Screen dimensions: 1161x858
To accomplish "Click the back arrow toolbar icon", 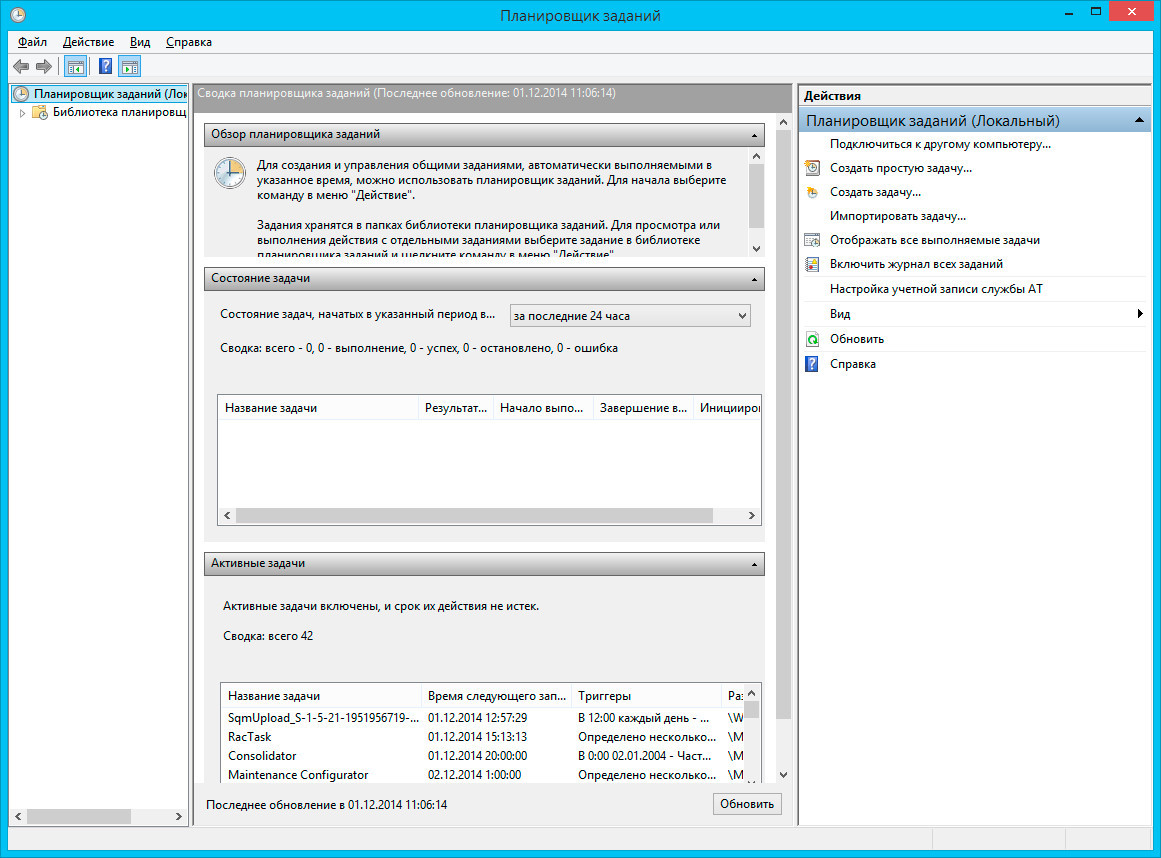I will pos(21,67).
